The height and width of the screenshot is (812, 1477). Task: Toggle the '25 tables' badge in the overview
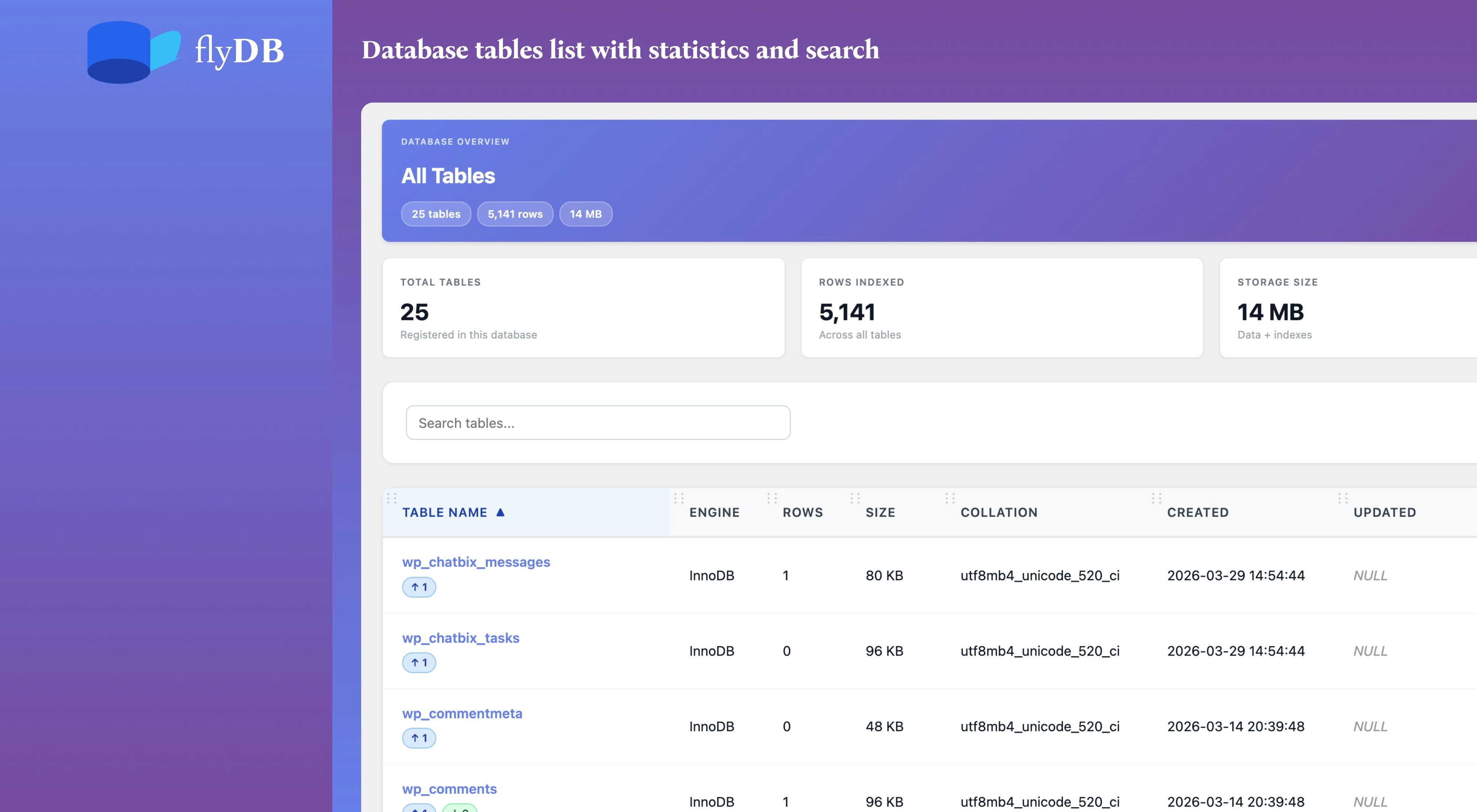[x=436, y=214]
